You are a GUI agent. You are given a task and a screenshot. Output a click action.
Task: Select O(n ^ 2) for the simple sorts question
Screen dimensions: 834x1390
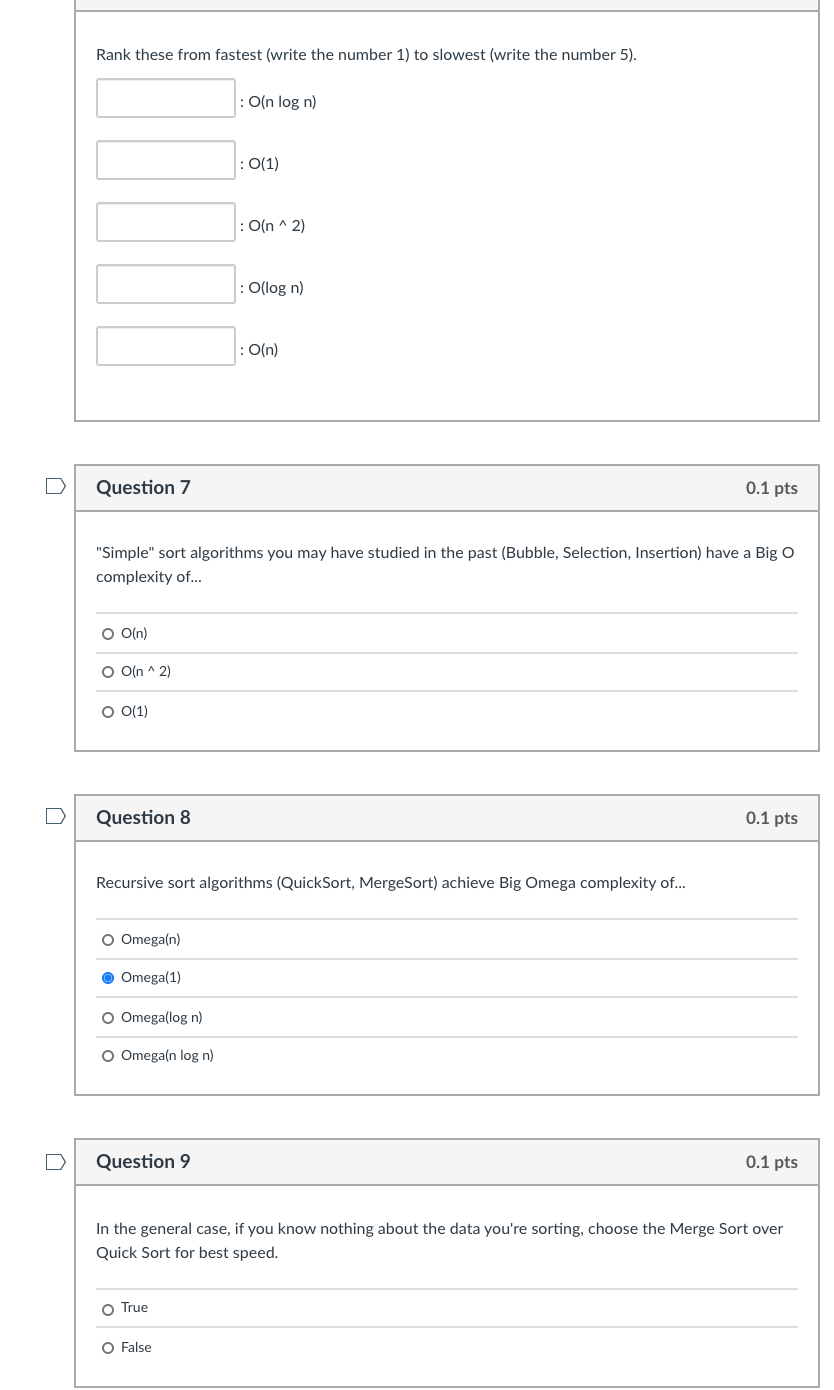tap(108, 671)
